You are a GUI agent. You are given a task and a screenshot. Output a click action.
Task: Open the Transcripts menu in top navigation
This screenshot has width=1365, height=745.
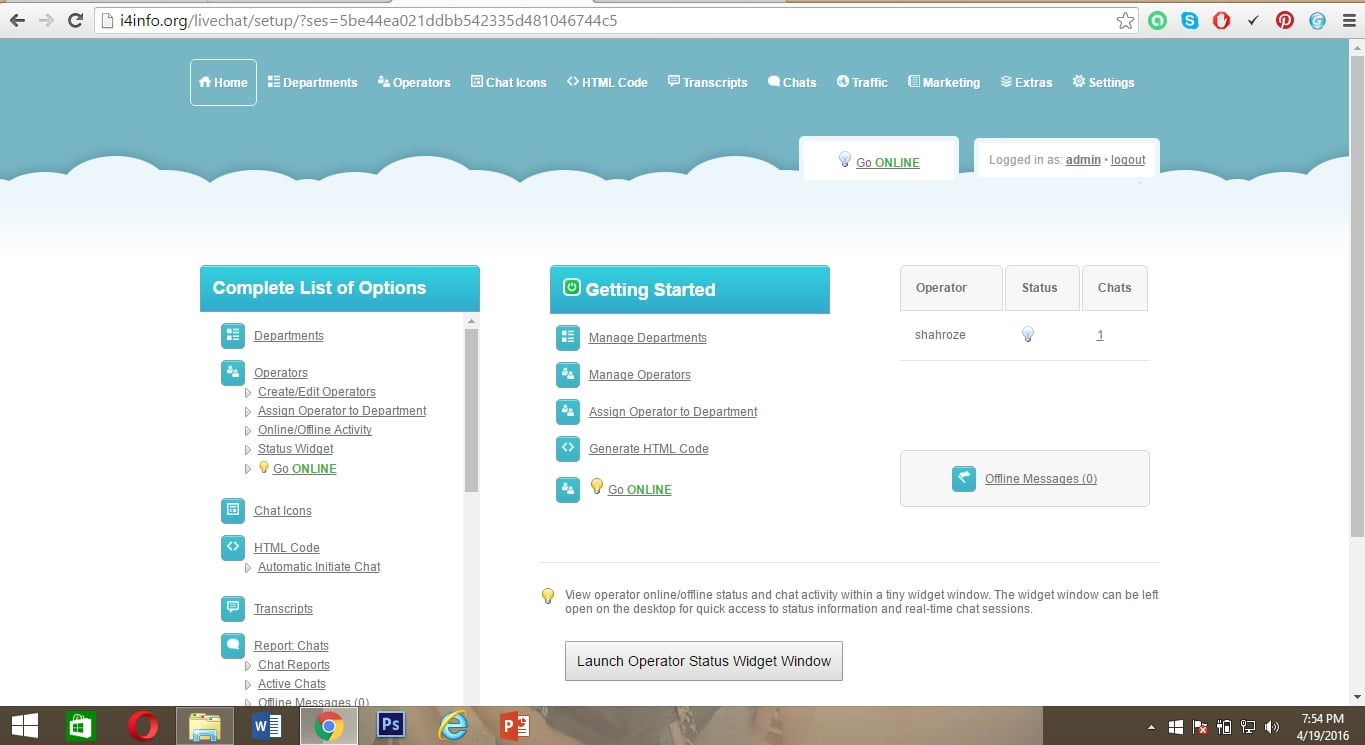(x=707, y=82)
